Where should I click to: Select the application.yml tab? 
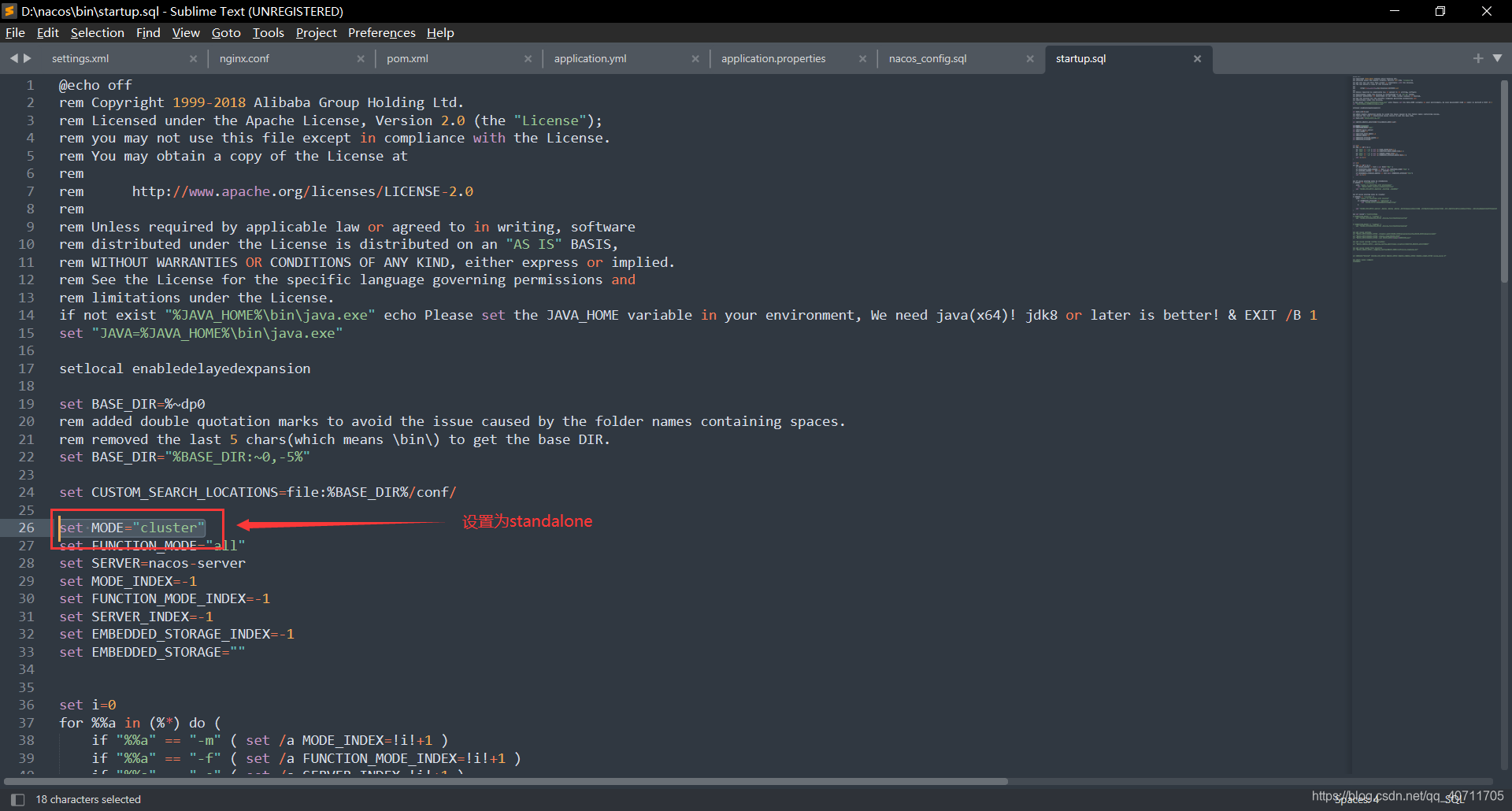tap(591, 58)
